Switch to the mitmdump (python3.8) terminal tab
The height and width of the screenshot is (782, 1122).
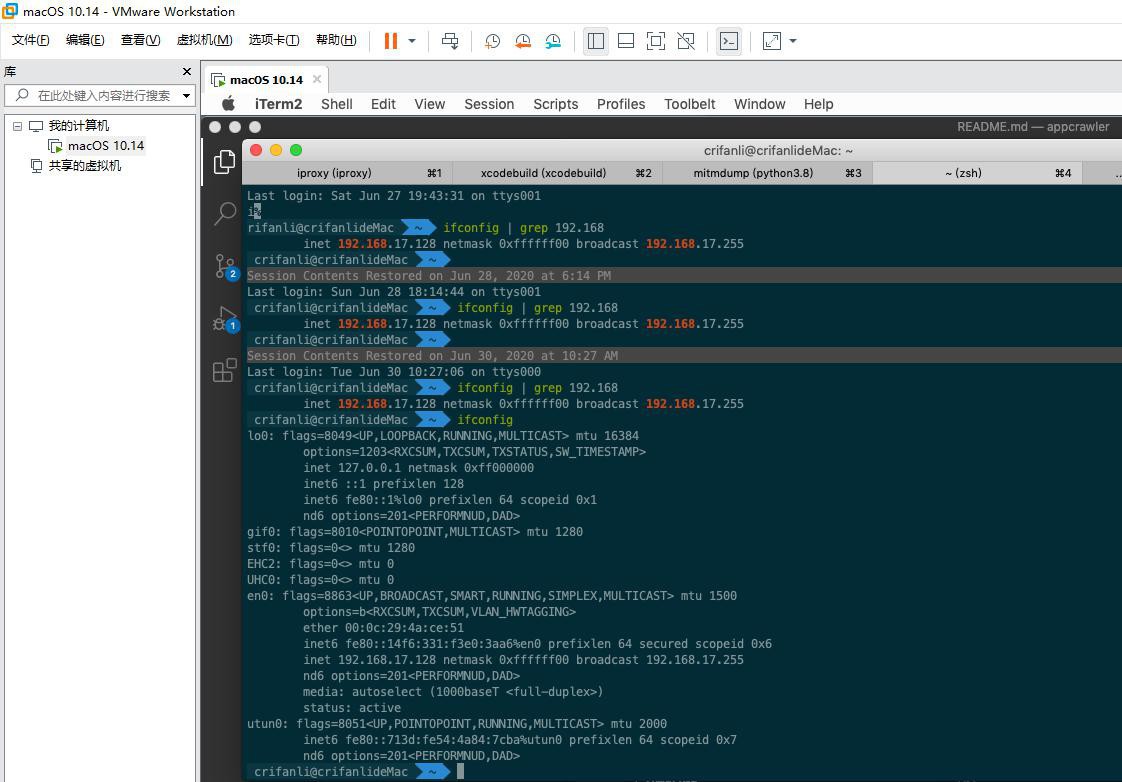(x=767, y=173)
